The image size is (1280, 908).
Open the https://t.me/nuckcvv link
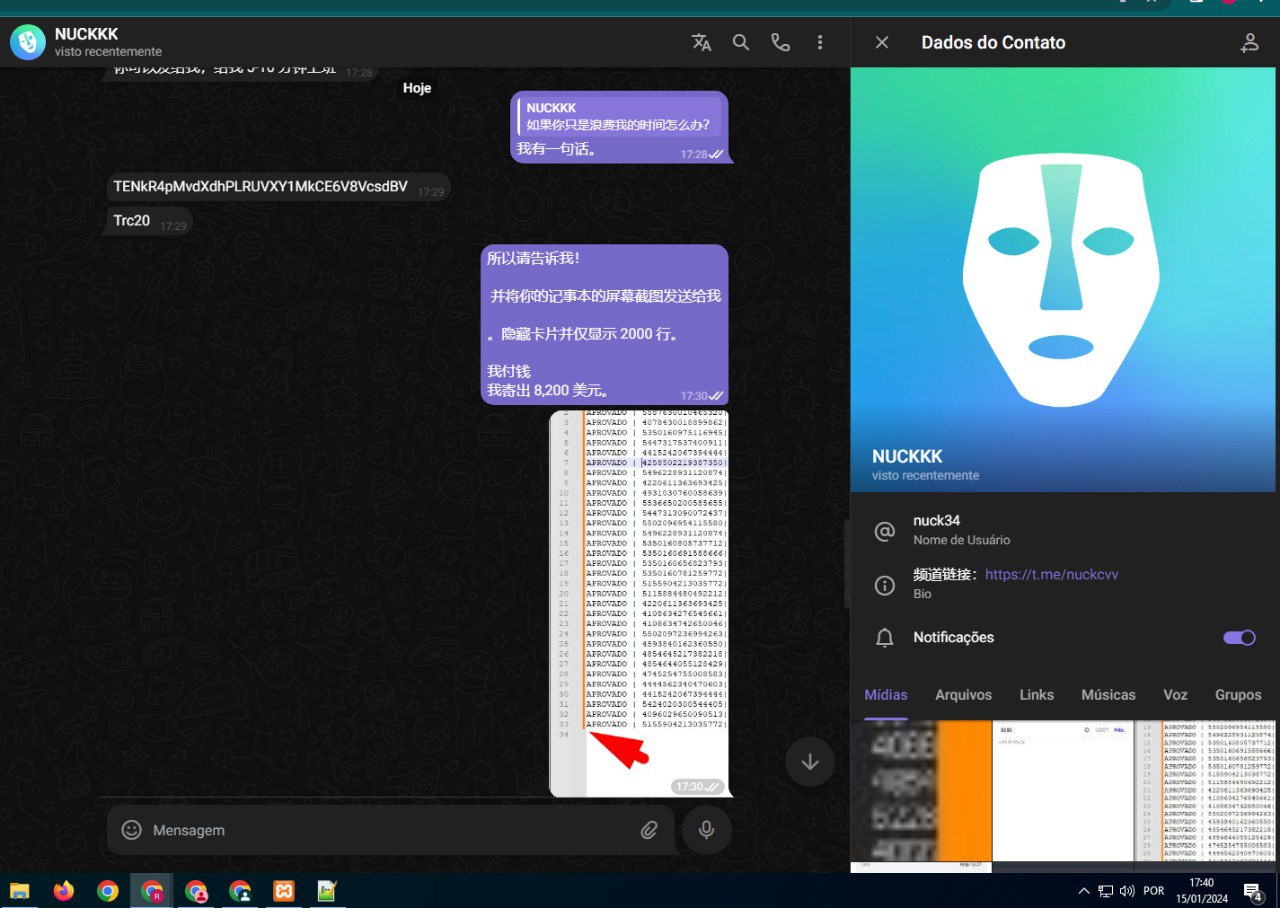click(1051, 575)
